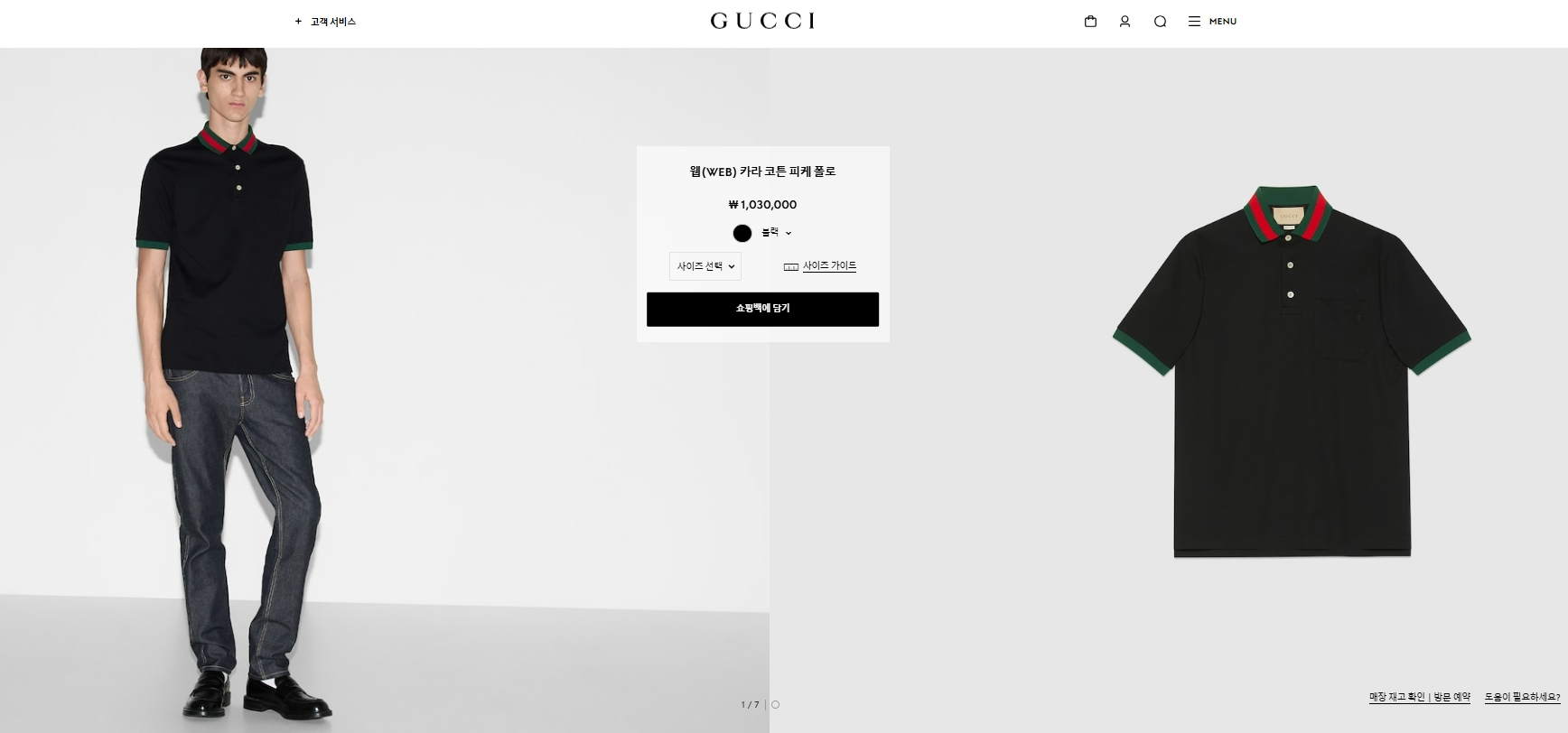Screen dimensions: 1568x733
Task: Open the MENU text label
Action: [1223, 21]
